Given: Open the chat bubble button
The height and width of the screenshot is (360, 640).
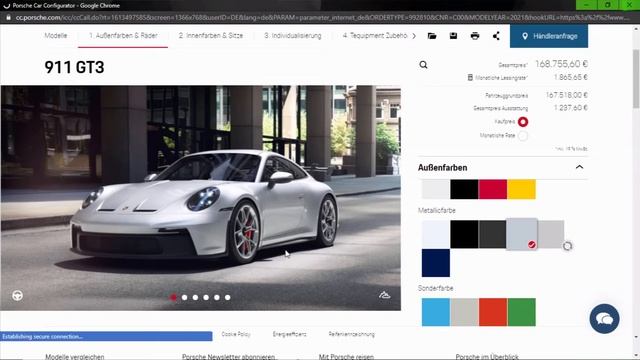Looking at the screenshot, I should [604, 318].
